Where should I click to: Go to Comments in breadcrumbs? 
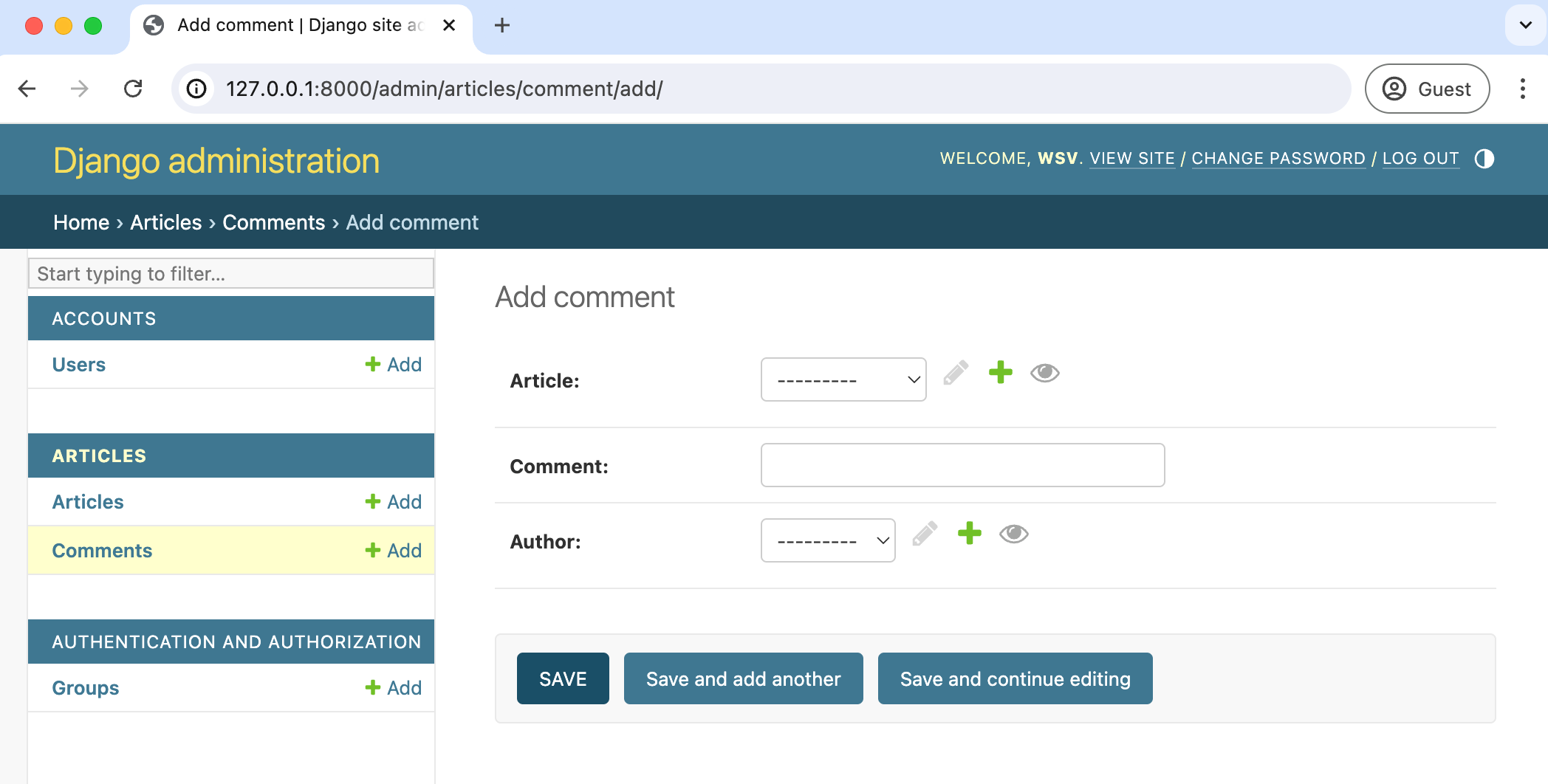tap(274, 222)
